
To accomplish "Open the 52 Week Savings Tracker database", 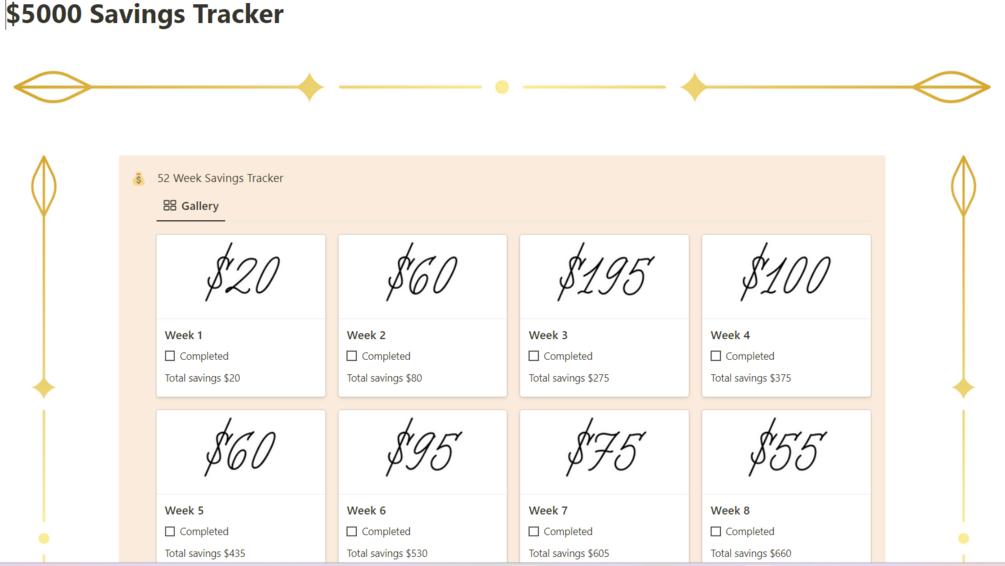I will tap(220, 178).
